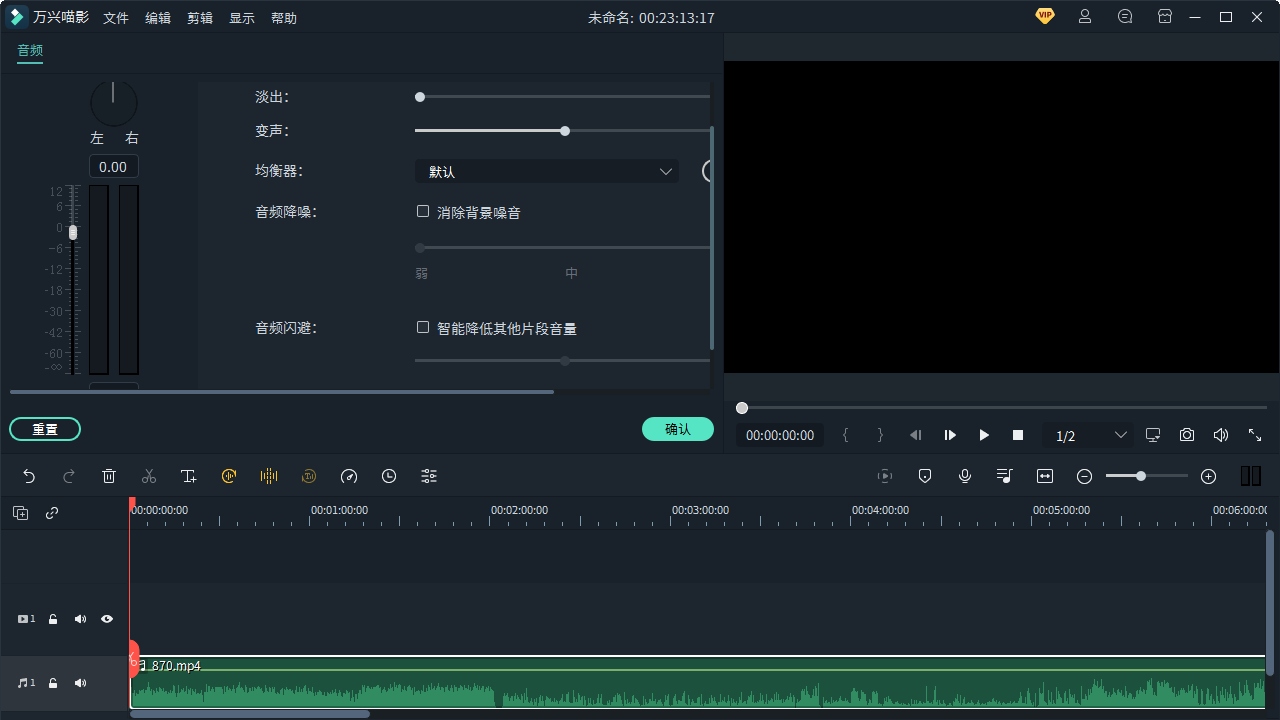Select the scissors split tool

(149, 476)
